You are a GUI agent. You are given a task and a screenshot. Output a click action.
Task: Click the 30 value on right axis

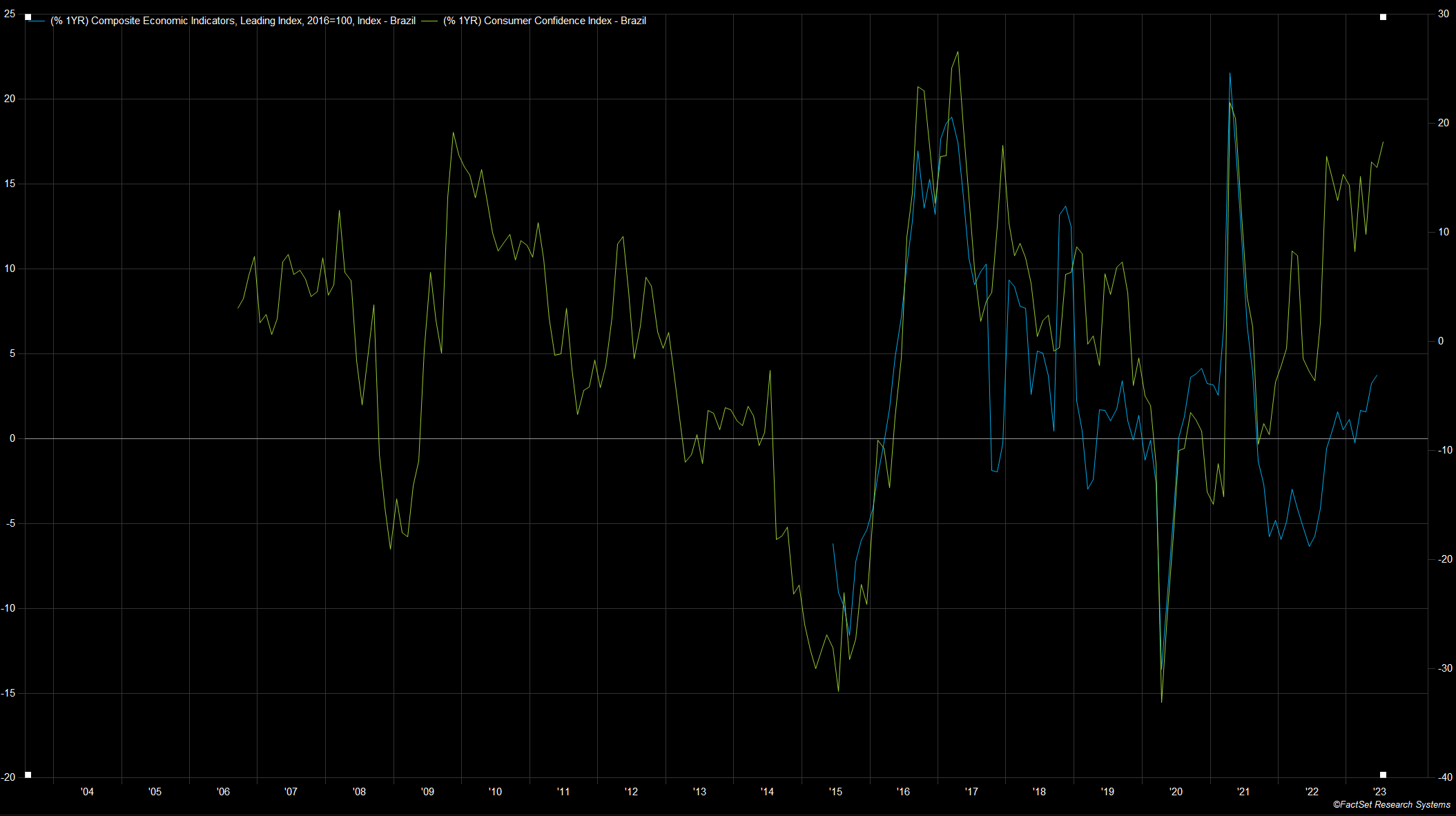pyautogui.click(x=1444, y=14)
